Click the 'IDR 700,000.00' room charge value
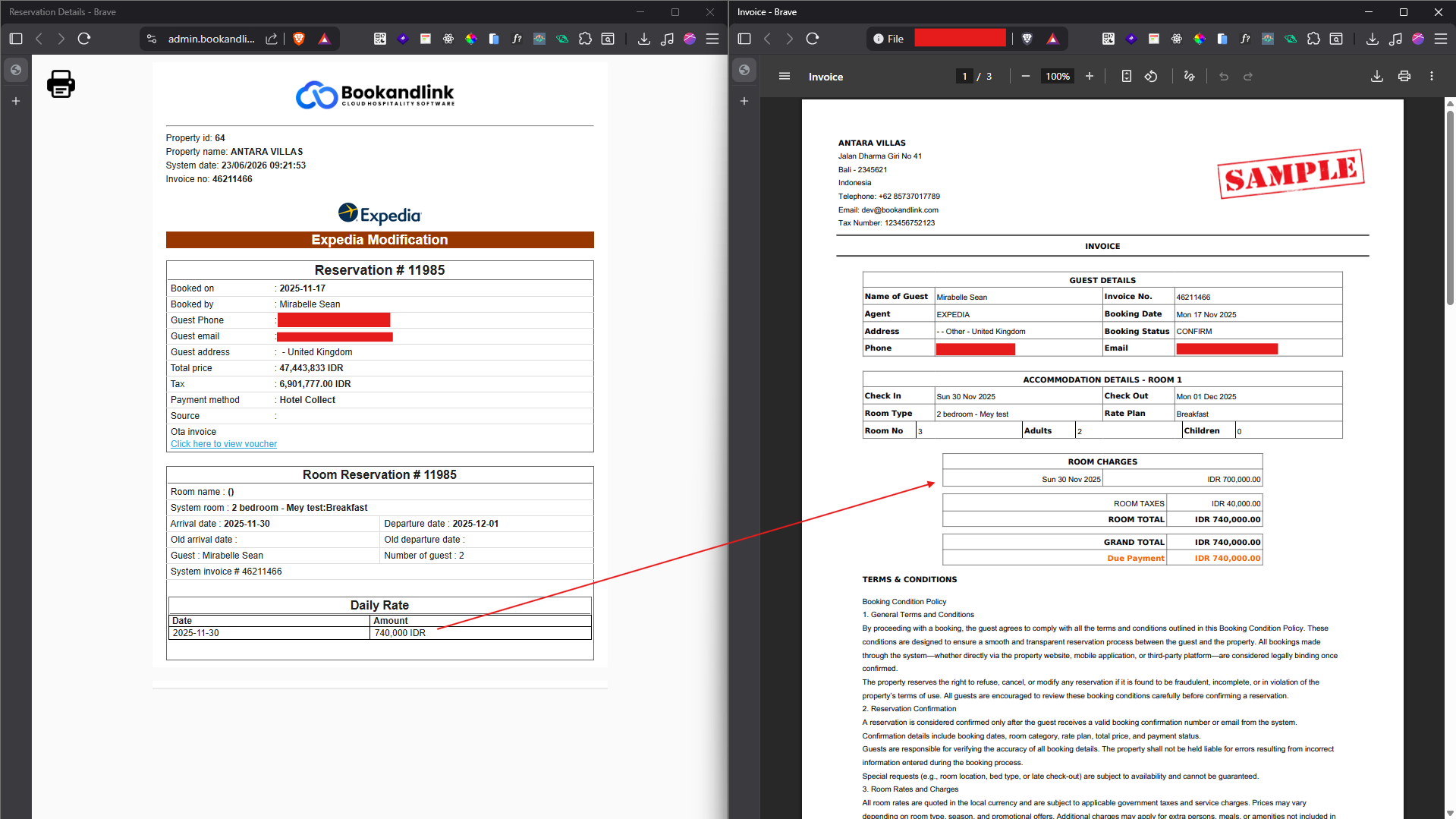The width and height of the screenshot is (1456, 819). pyautogui.click(x=1234, y=480)
